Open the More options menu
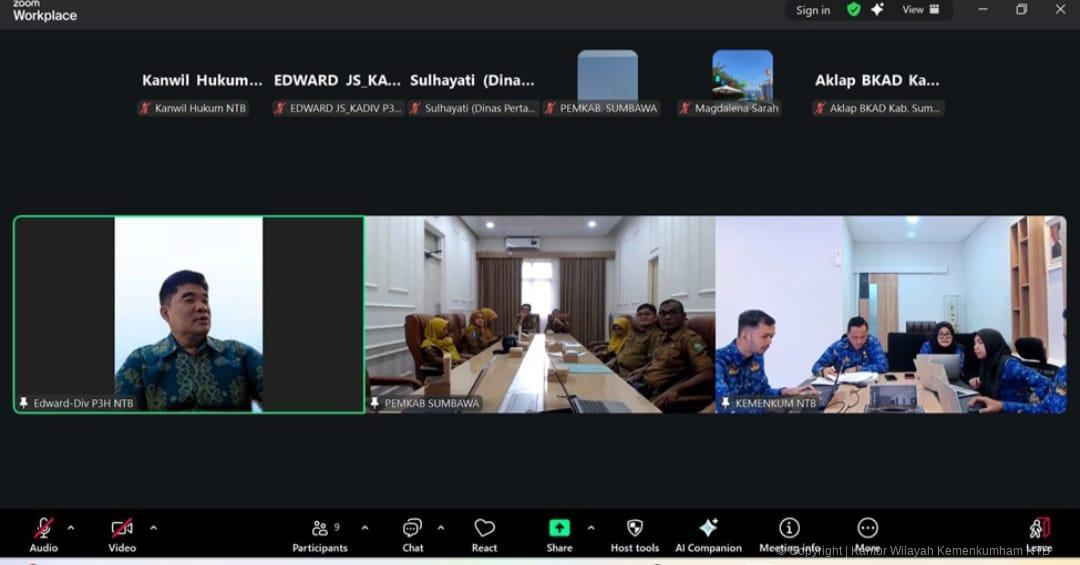The width and height of the screenshot is (1080, 565). [x=867, y=534]
